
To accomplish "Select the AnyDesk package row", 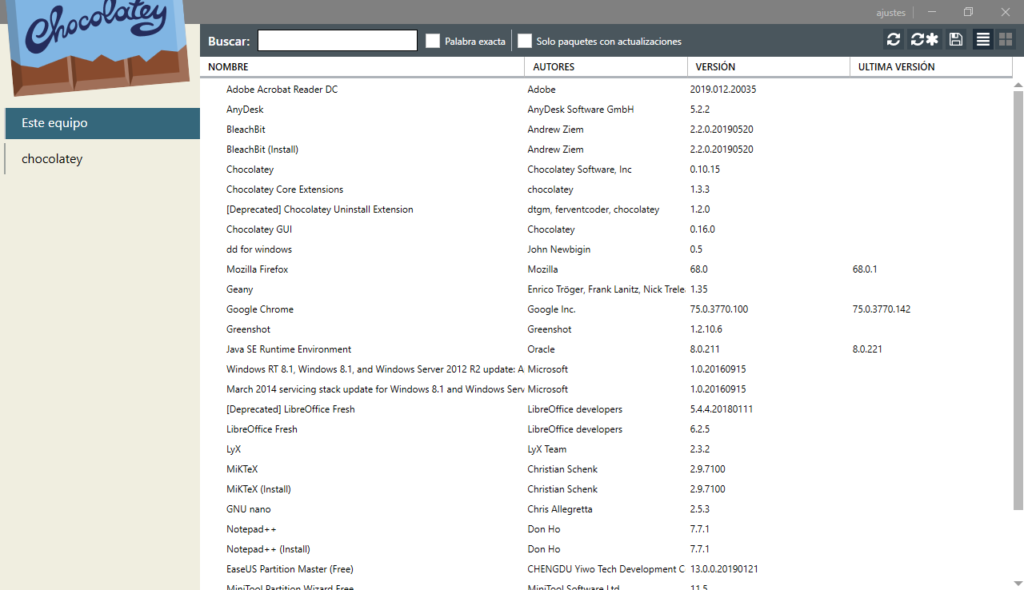I will (x=606, y=109).
